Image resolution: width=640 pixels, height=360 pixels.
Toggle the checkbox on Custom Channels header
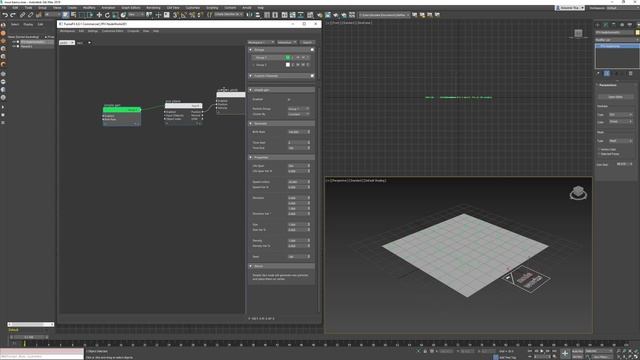tap(312, 76)
